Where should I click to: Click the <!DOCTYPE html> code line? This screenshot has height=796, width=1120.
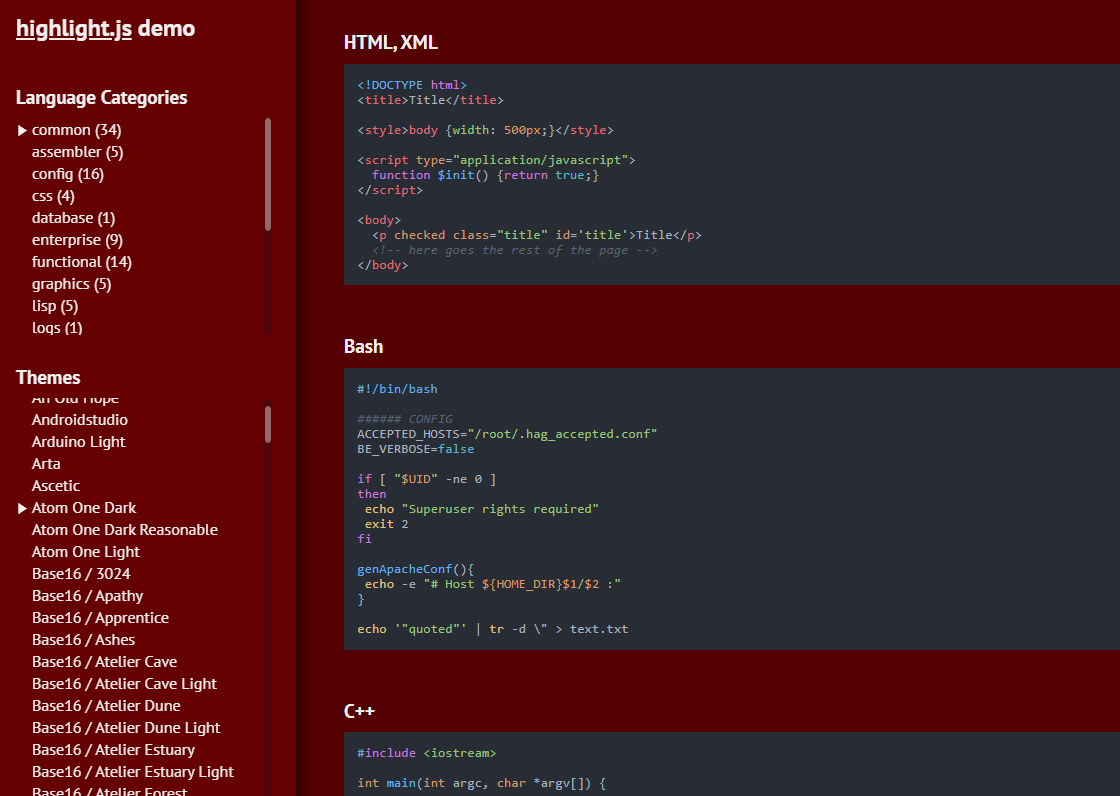coord(412,85)
